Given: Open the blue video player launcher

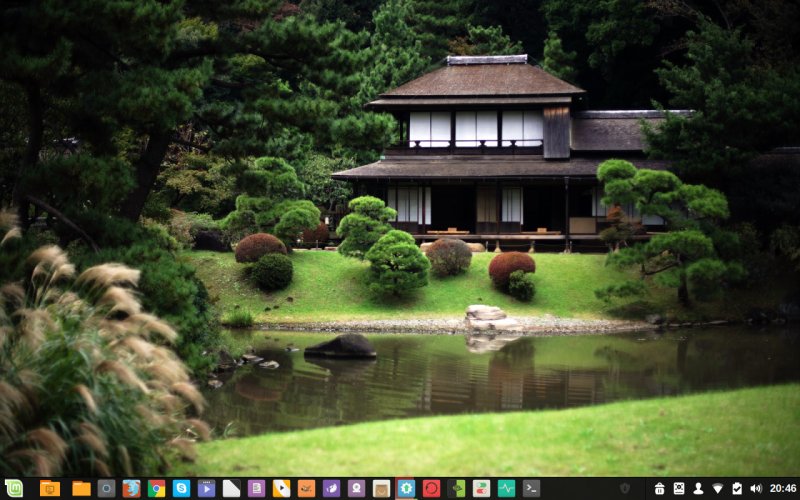Looking at the screenshot, I should [x=206, y=488].
